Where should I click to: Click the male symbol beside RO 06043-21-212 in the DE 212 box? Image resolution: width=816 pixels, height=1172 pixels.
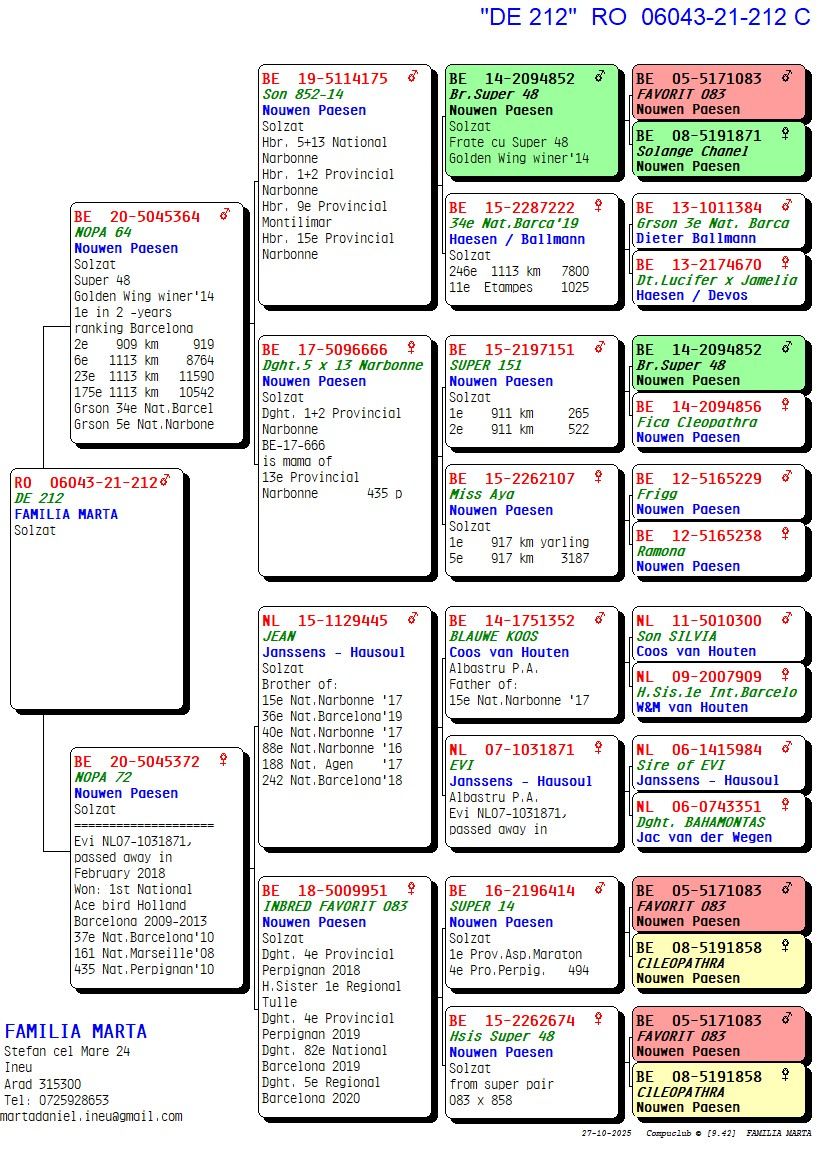click(x=165, y=482)
